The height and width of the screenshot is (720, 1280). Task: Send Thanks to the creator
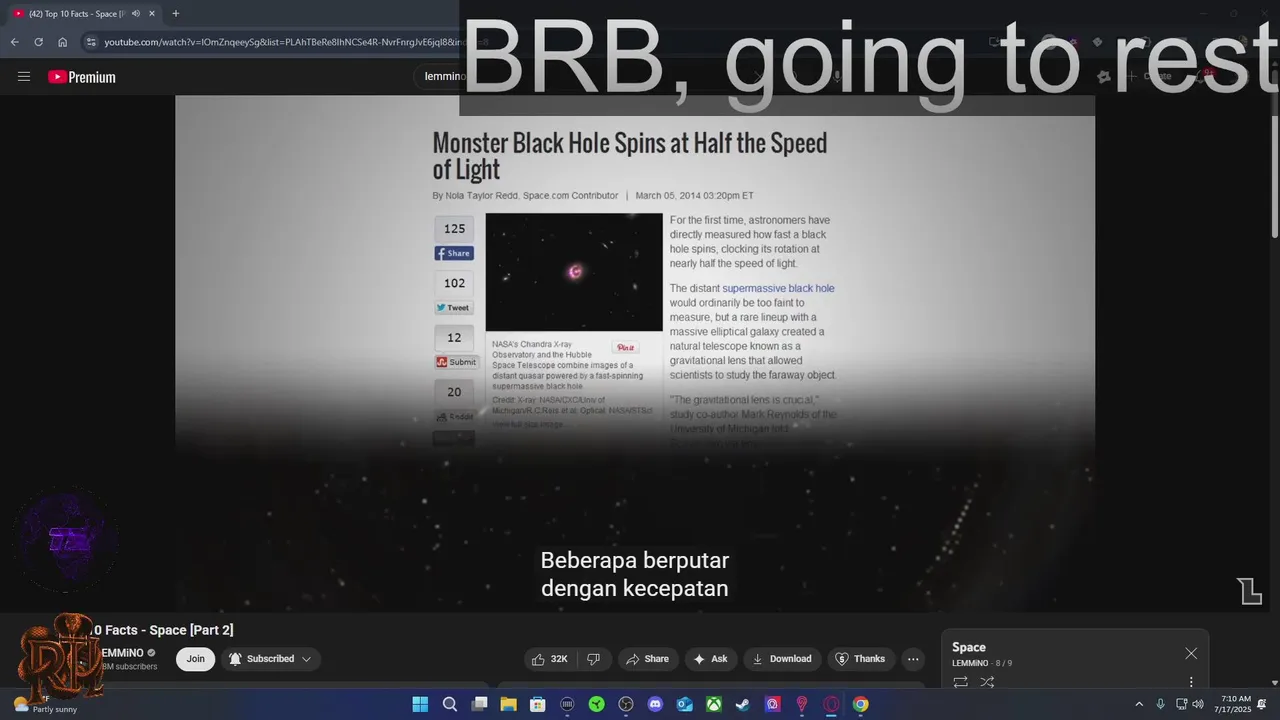point(860,659)
